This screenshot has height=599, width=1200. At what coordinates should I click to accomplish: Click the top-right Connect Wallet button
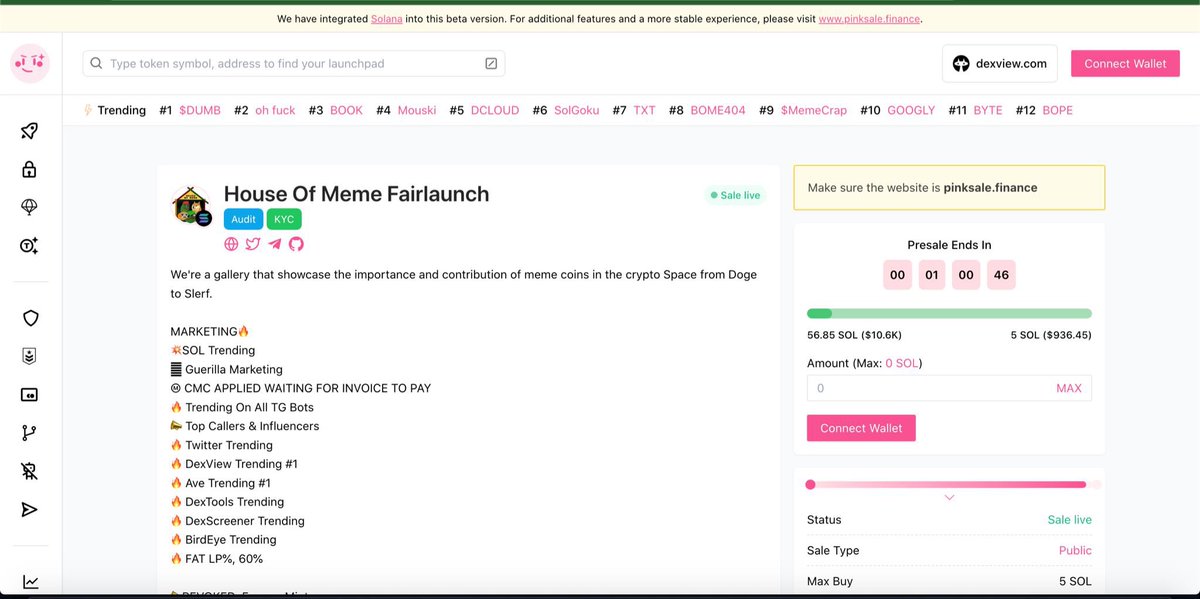(1125, 63)
